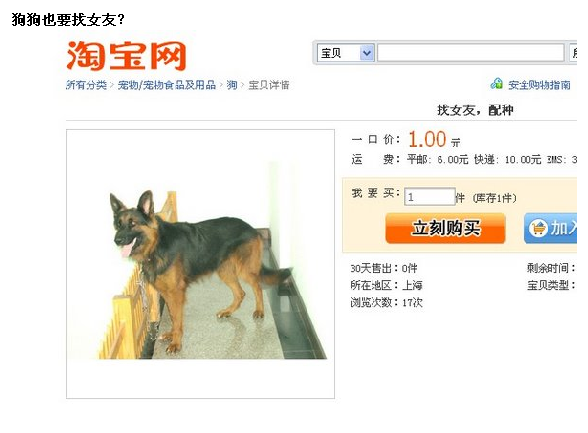Focus the search text field next to 宝贝
This screenshot has height=433, width=588.
coord(471,53)
